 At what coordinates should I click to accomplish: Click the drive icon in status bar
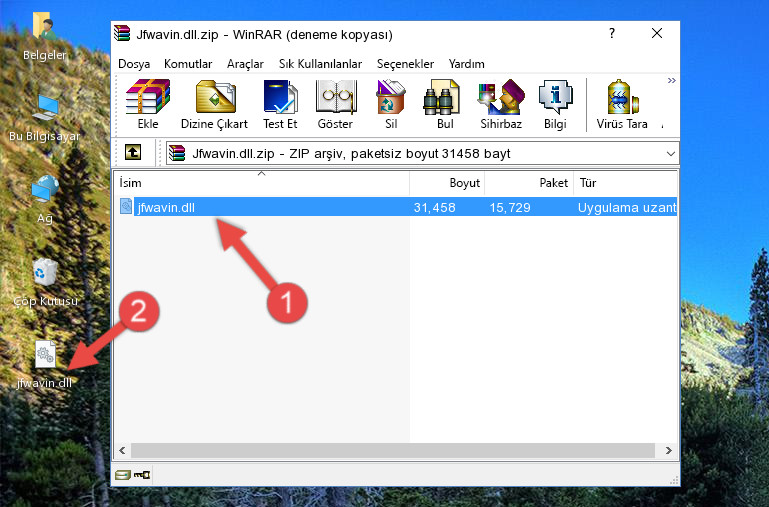click(x=123, y=474)
